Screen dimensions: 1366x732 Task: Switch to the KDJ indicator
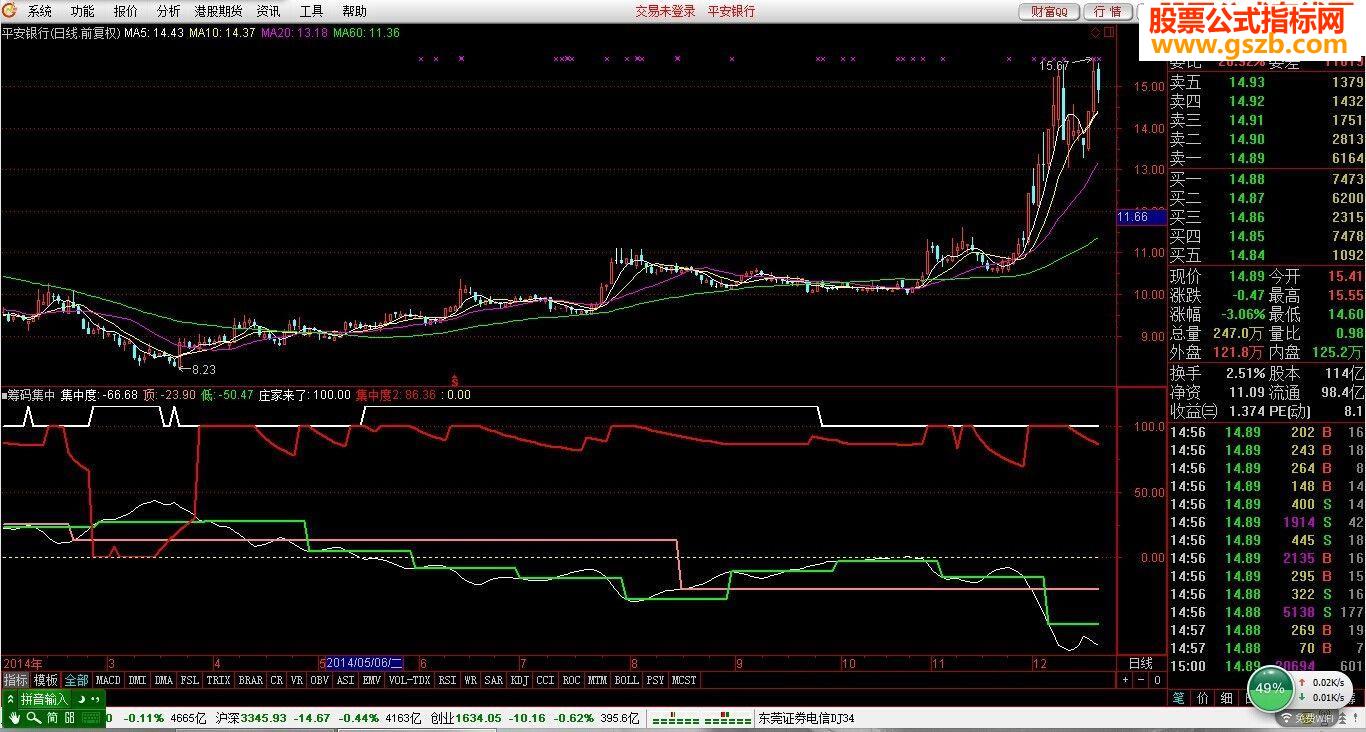[520, 680]
